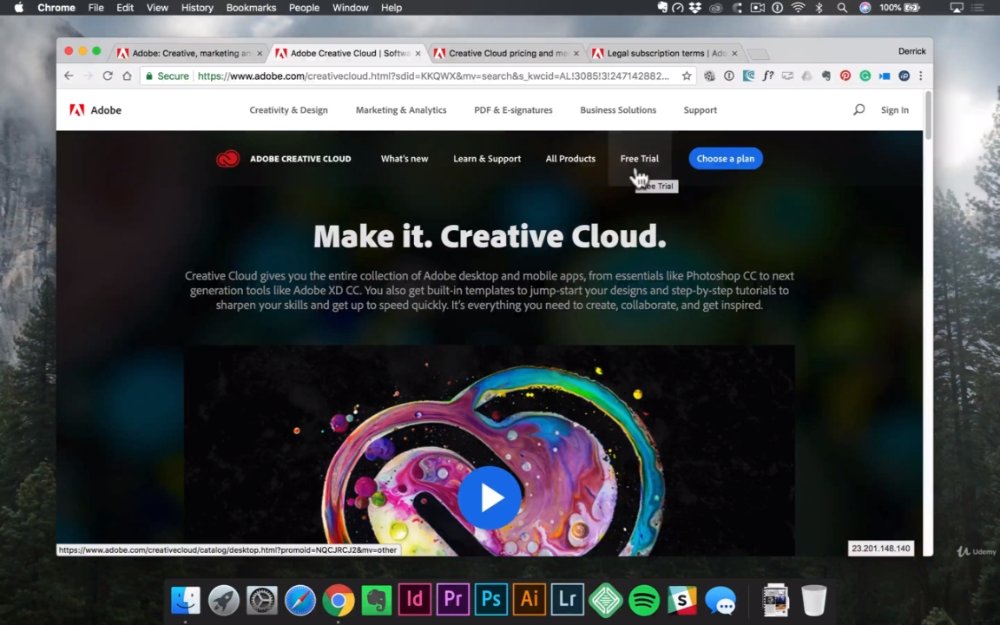The height and width of the screenshot is (625, 1000).
Task: Open Launchpad rocket icon in Dock
Action: click(223, 600)
